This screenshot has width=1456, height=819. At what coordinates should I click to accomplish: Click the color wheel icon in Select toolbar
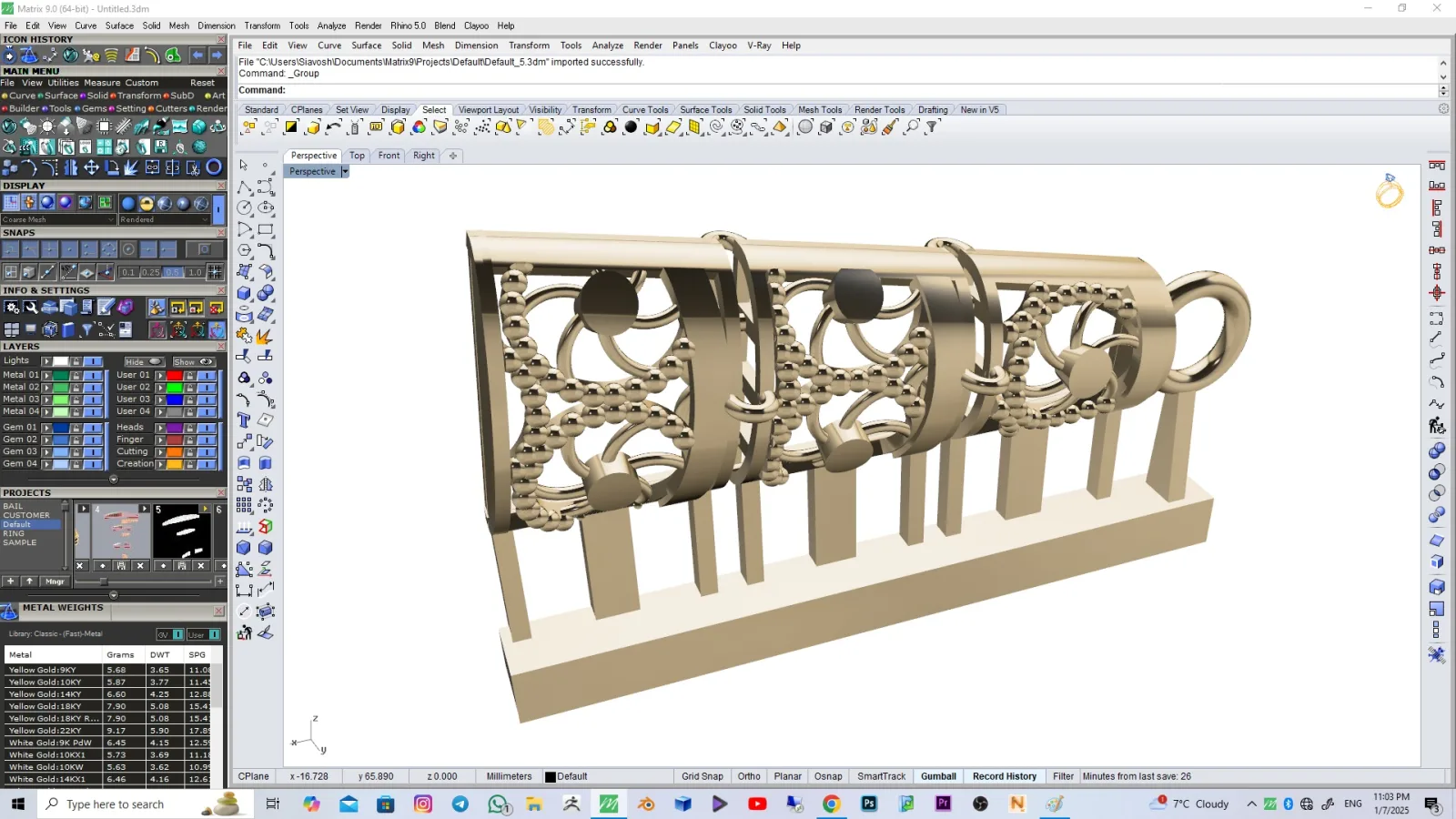tap(419, 127)
